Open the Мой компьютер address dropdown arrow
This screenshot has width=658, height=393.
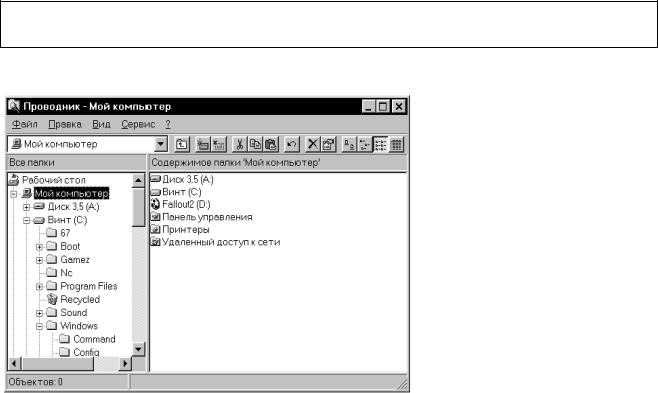161,144
